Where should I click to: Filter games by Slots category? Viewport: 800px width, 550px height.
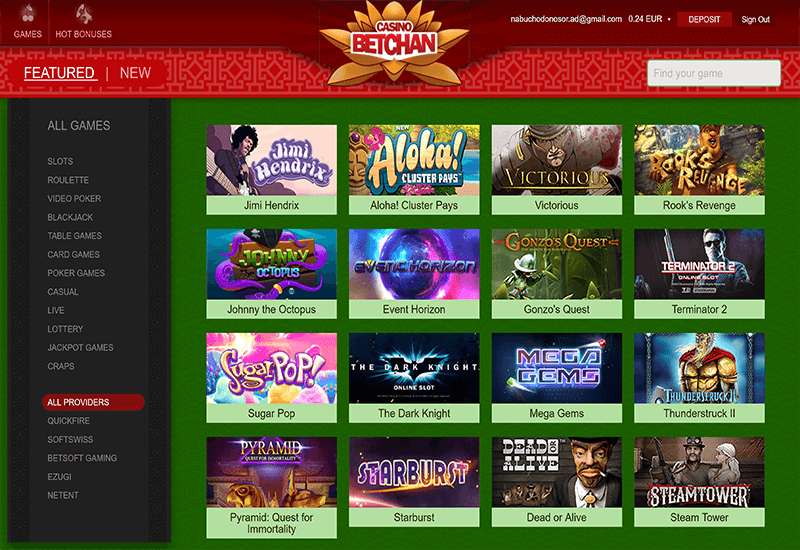(60, 161)
